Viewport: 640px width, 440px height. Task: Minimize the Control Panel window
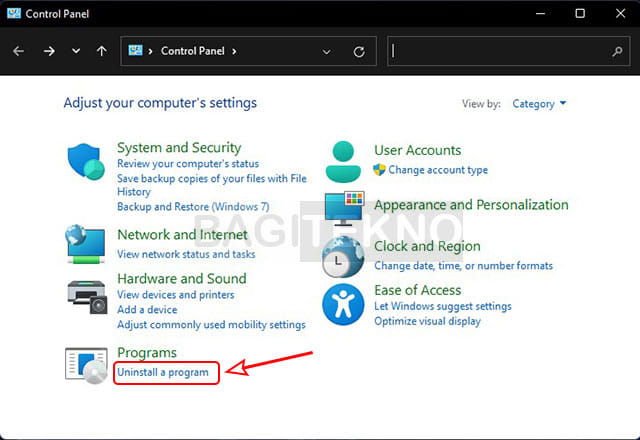[x=540, y=13]
